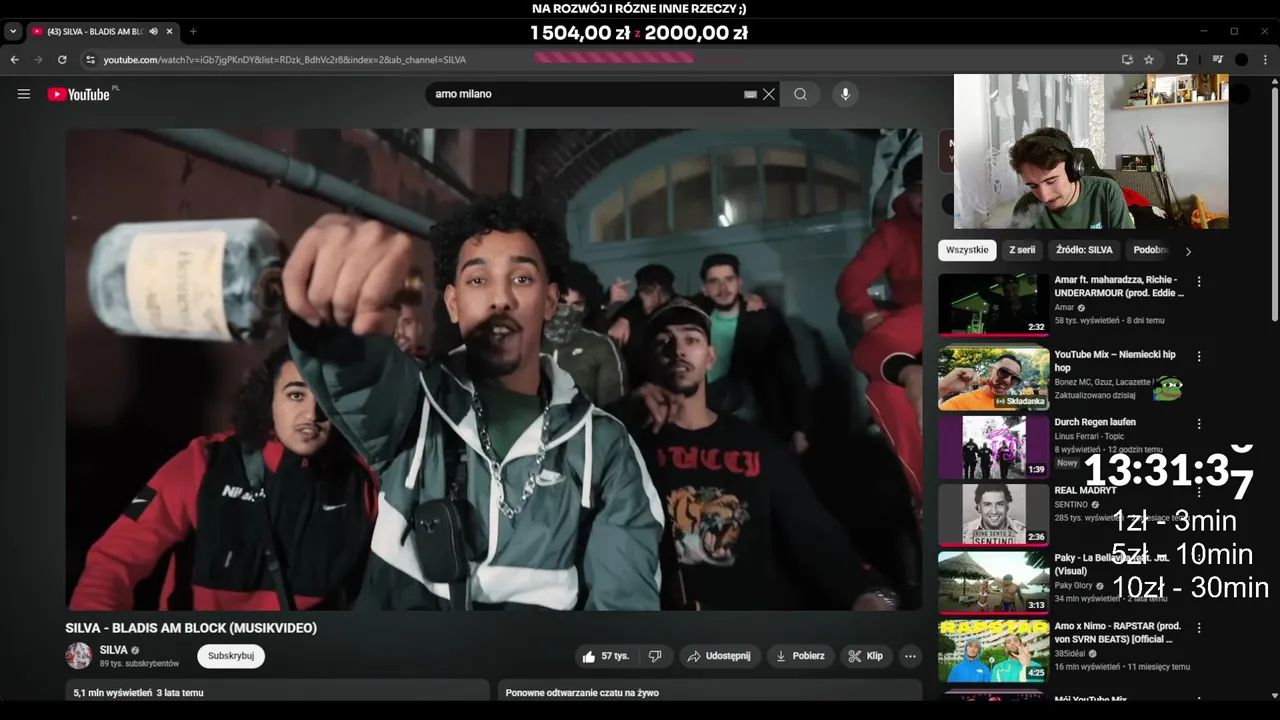The height and width of the screenshot is (720, 1280).
Task: Open the YouTube hamburger guide menu
Action: click(x=24, y=94)
